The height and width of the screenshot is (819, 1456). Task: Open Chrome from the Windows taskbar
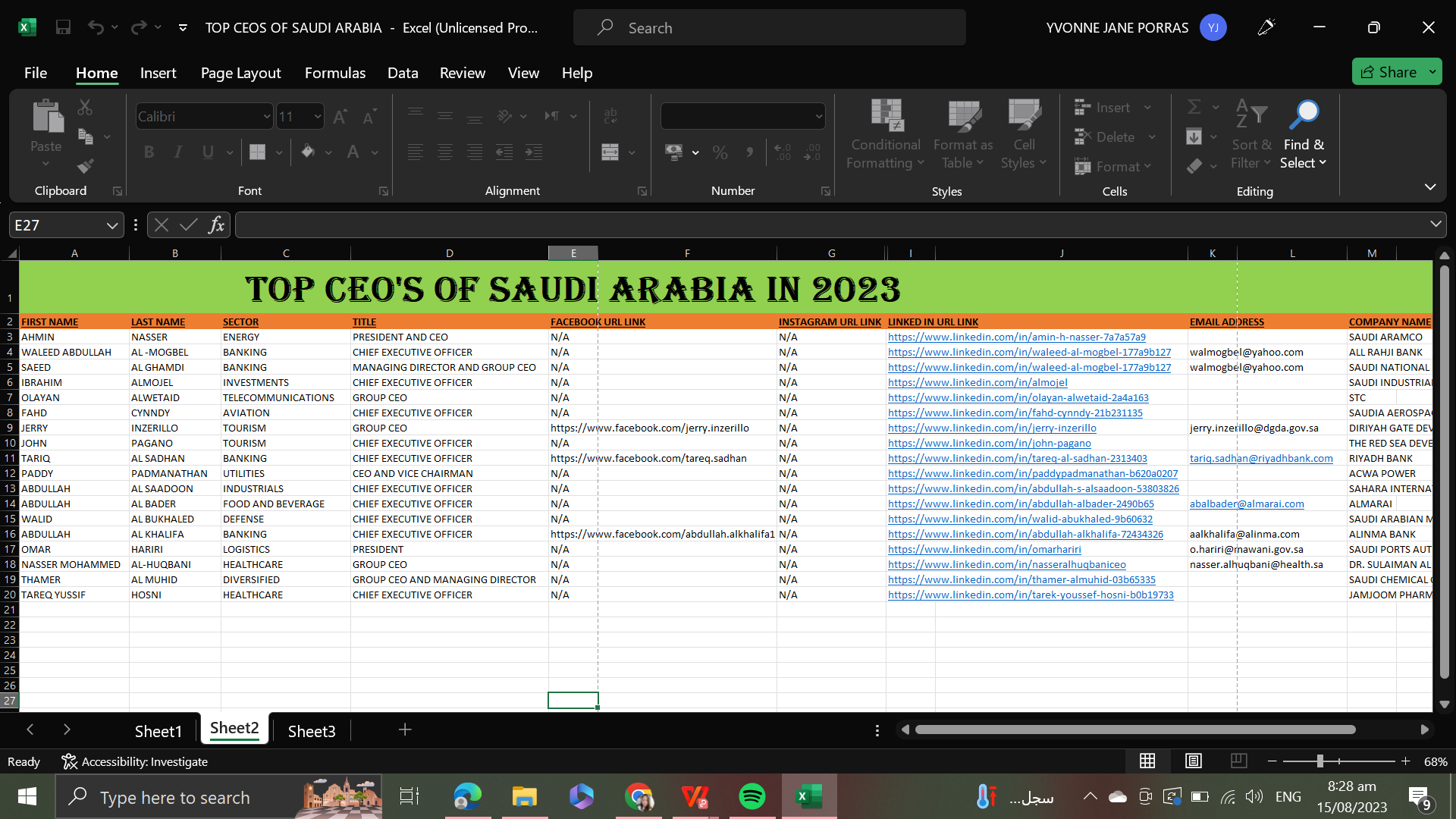[639, 796]
